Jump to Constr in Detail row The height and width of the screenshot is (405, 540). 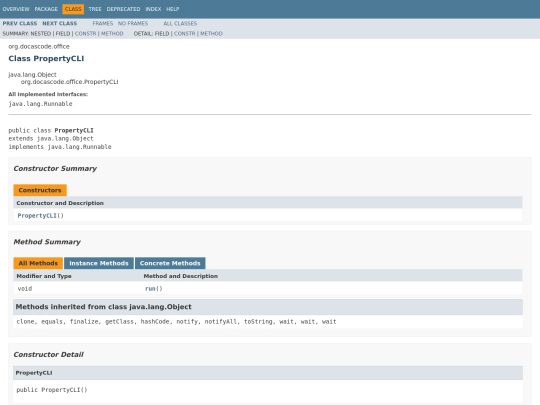click(x=185, y=33)
